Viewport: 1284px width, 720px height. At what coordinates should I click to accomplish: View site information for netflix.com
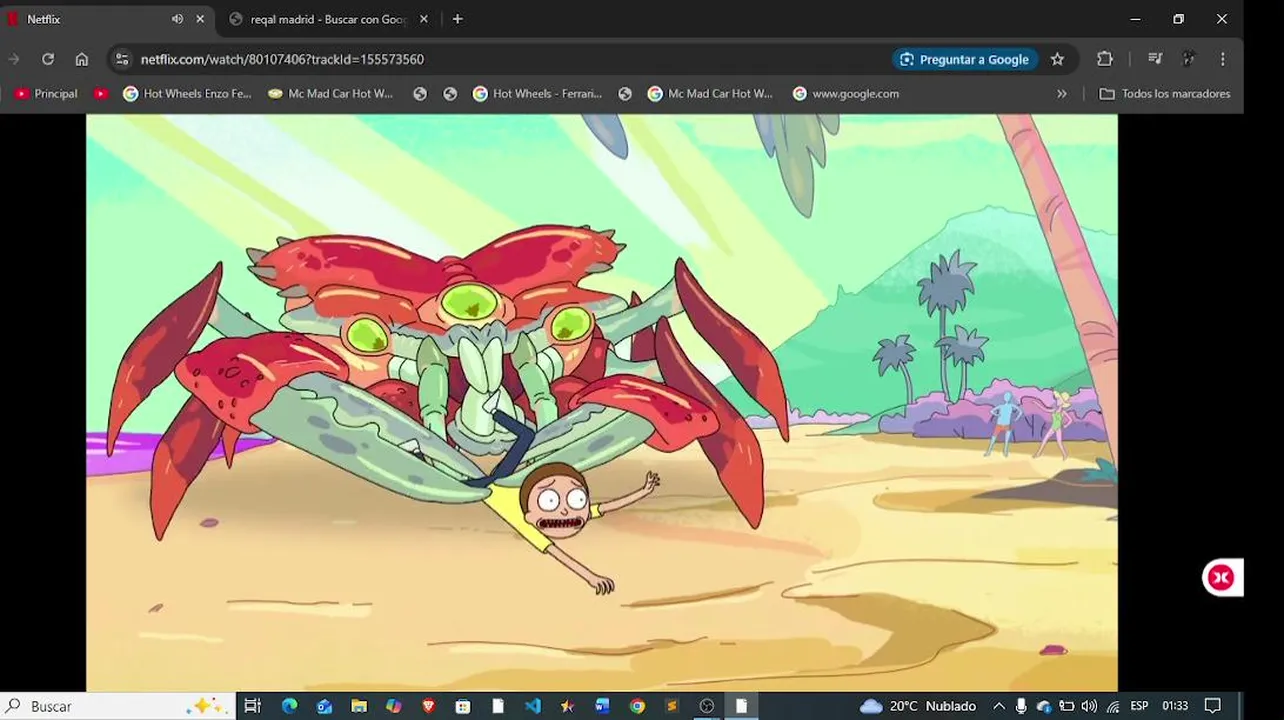pyautogui.click(x=122, y=59)
